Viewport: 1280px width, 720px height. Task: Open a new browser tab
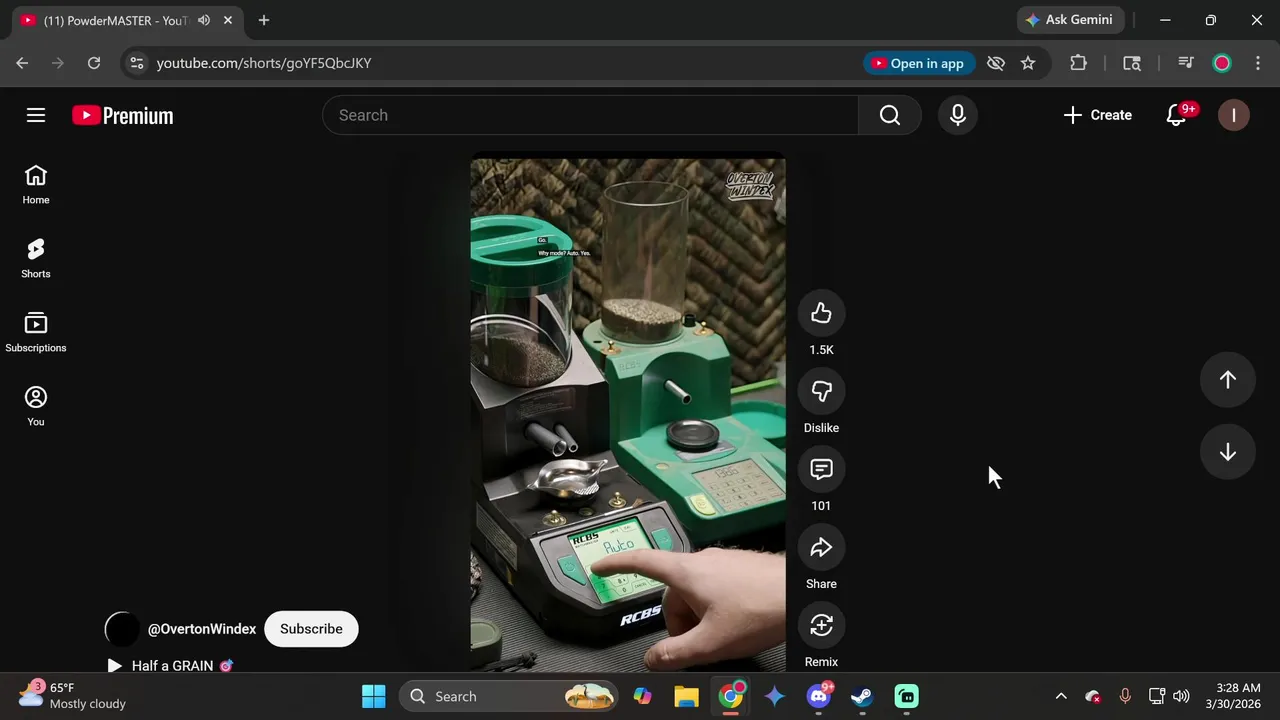click(264, 20)
